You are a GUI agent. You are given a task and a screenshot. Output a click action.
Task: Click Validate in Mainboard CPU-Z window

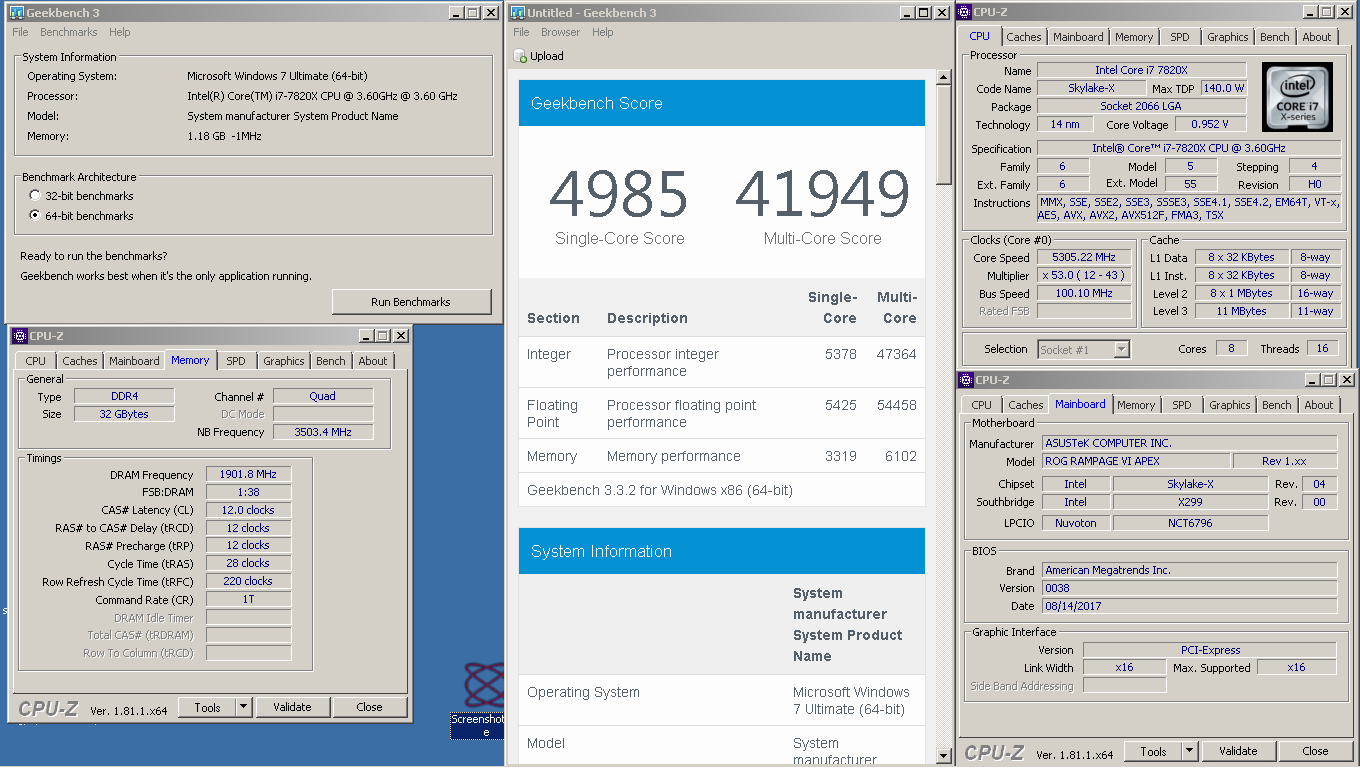pyautogui.click(x=1238, y=751)
